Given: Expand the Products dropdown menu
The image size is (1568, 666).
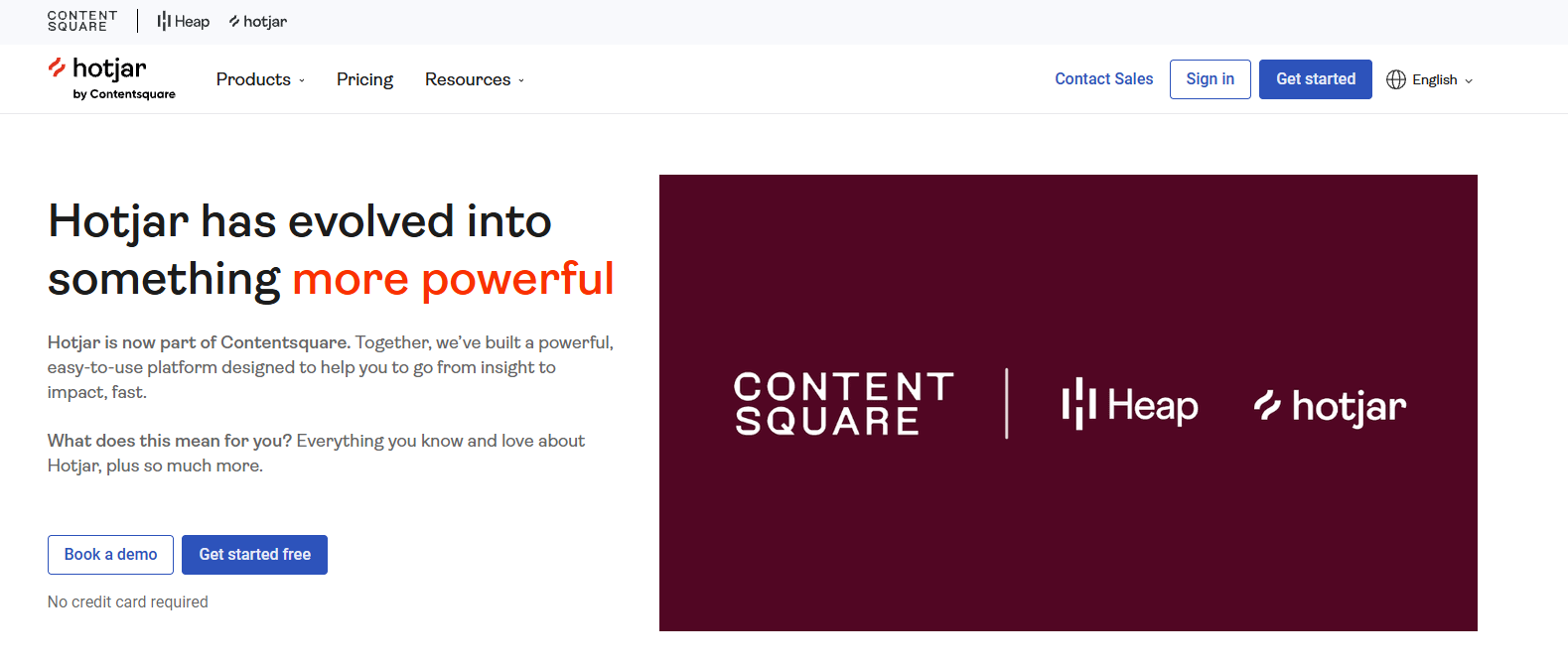Looking at the screenshot, I should pyautogui.click(x=261, y=79).
